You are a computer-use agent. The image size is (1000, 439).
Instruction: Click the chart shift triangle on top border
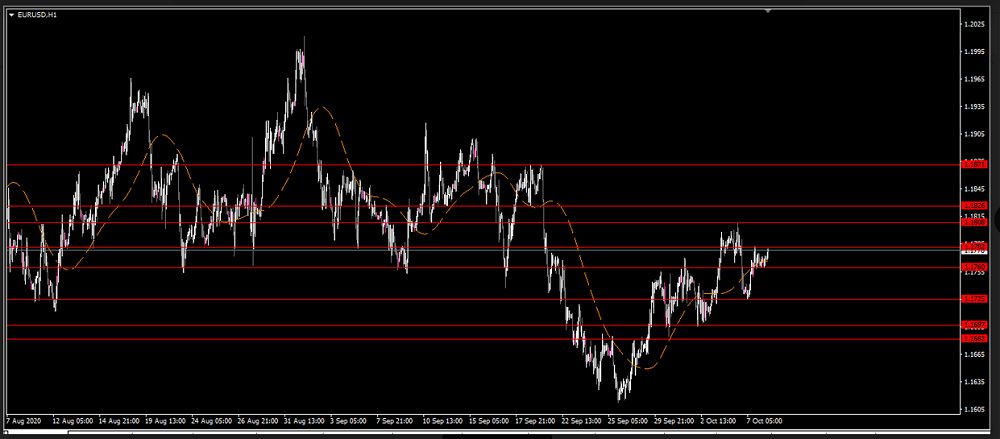click(x=769, y=10)
